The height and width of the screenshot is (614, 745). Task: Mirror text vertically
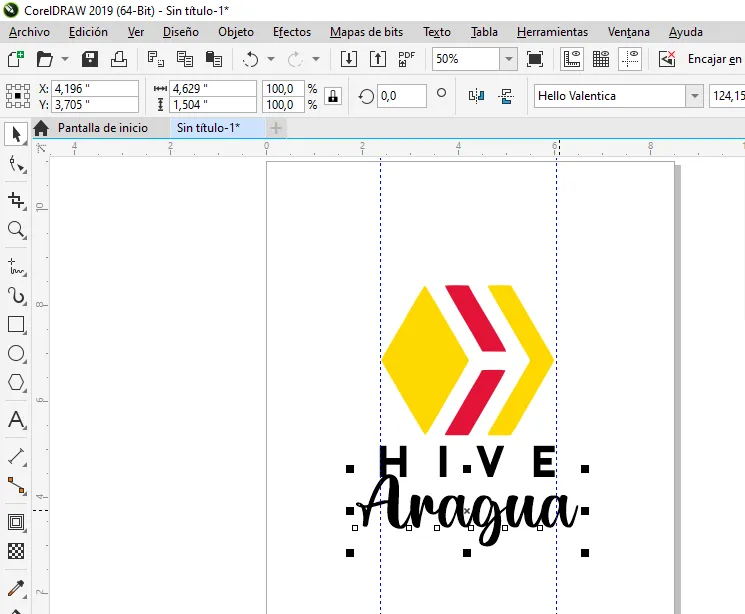(506, 96)
